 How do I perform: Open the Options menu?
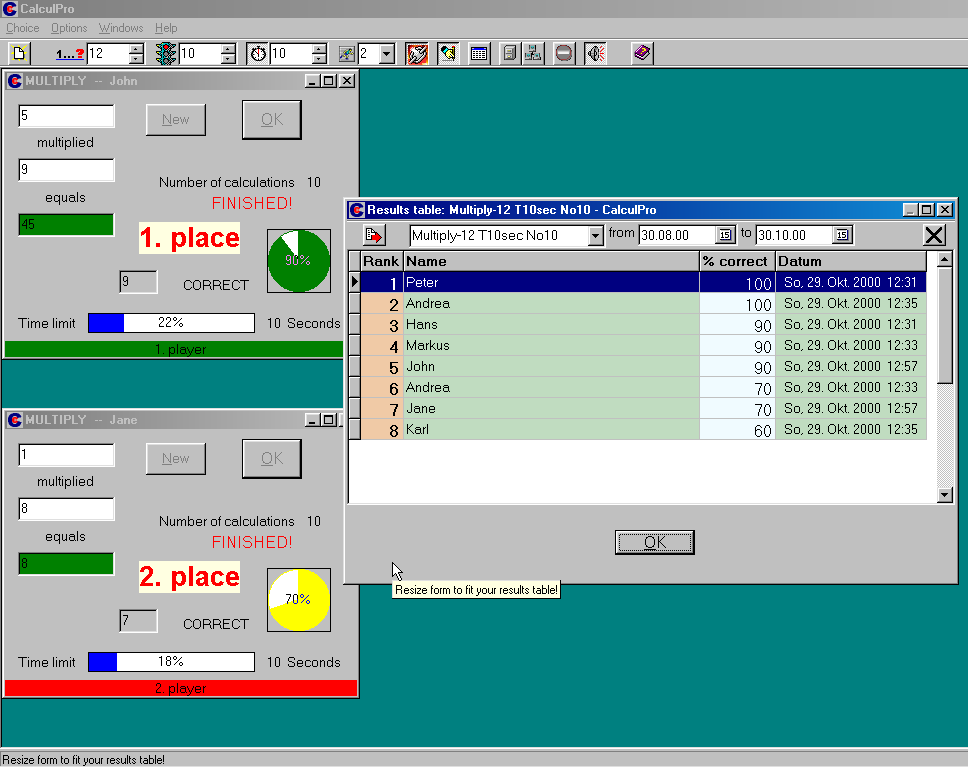[x=68, y=28]
